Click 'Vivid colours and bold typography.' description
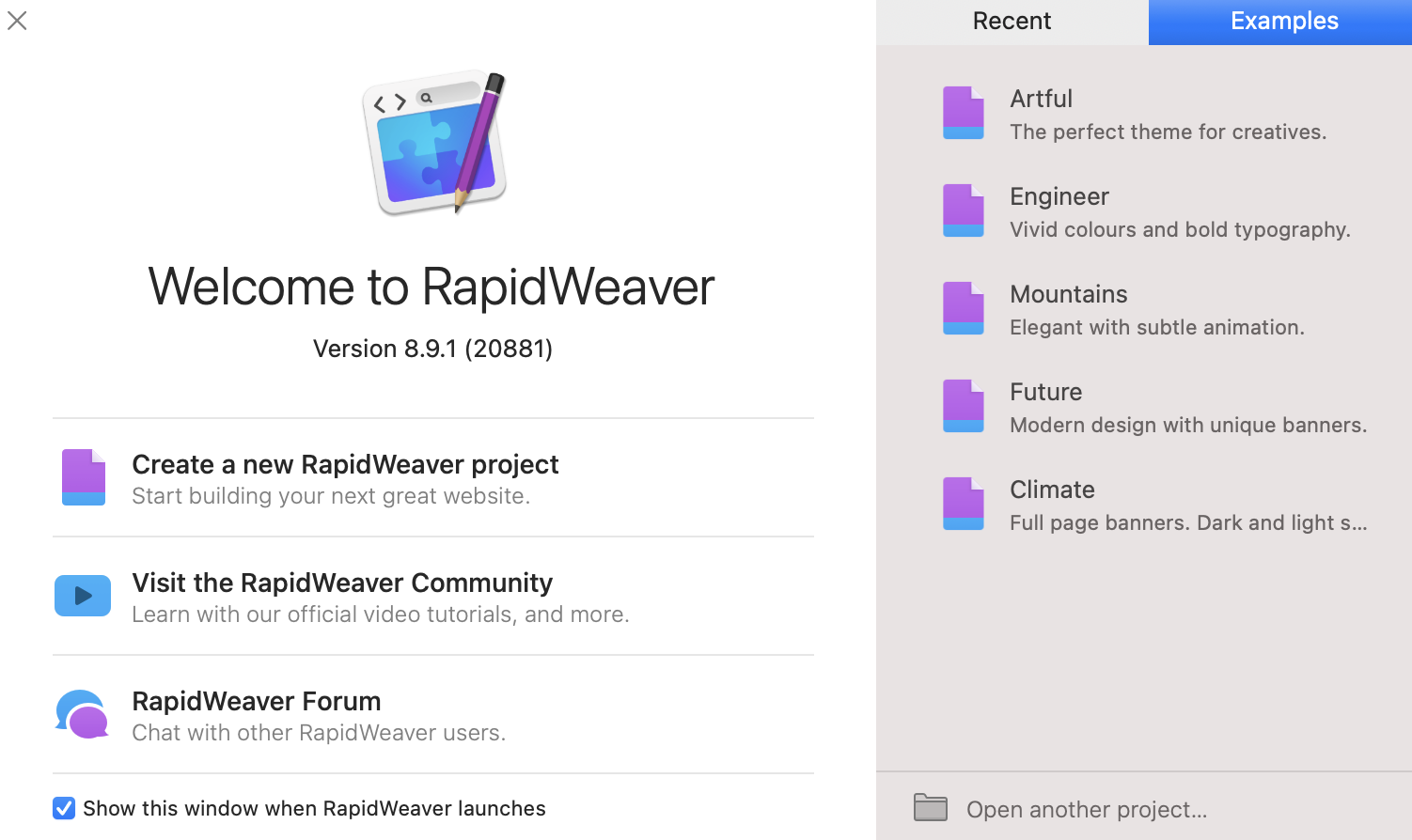The image size is (1412, 840). tap(1180, 229)
